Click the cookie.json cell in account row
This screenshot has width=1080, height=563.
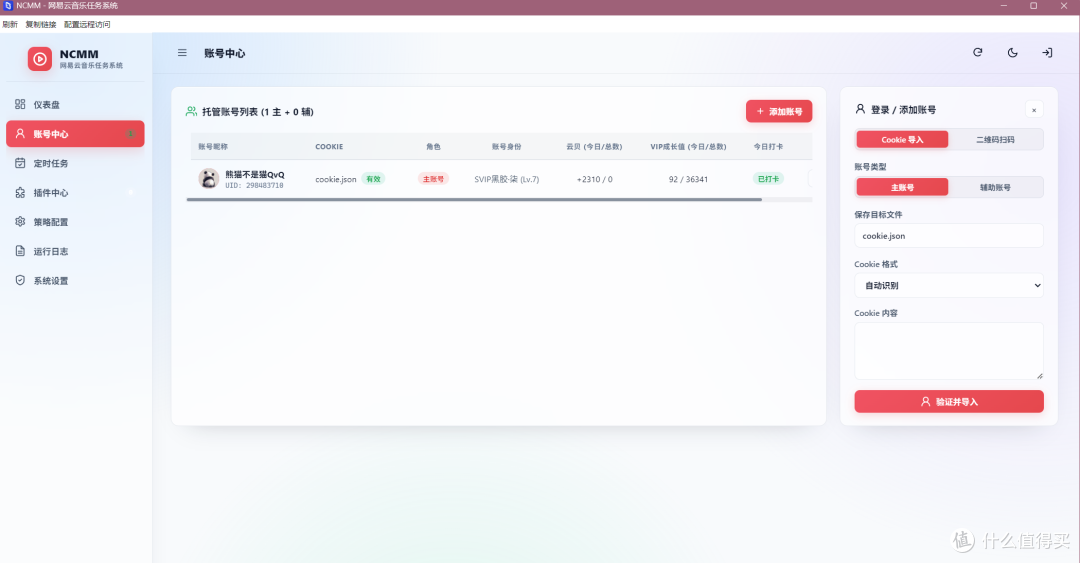tap(335, 179)
